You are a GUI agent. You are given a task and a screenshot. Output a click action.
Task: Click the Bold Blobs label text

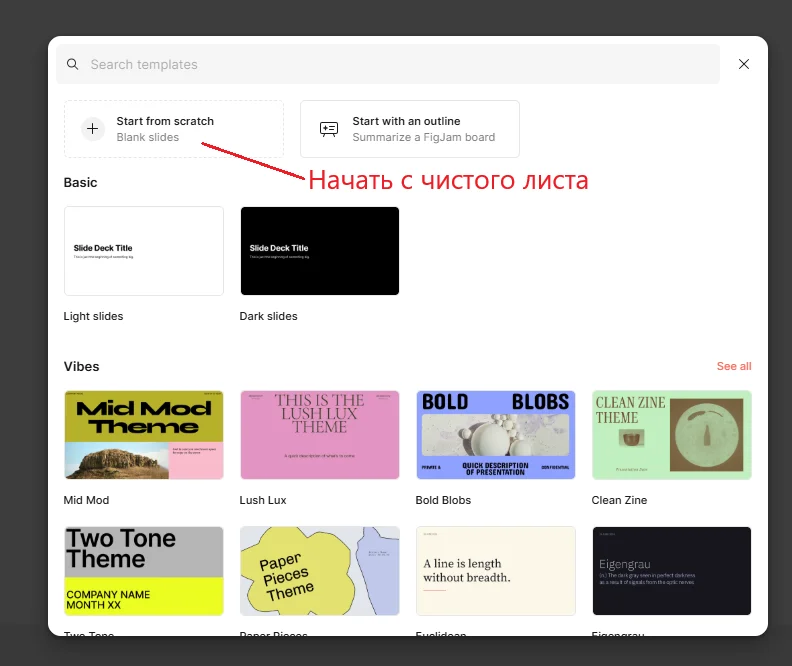[x=443, y=500]
